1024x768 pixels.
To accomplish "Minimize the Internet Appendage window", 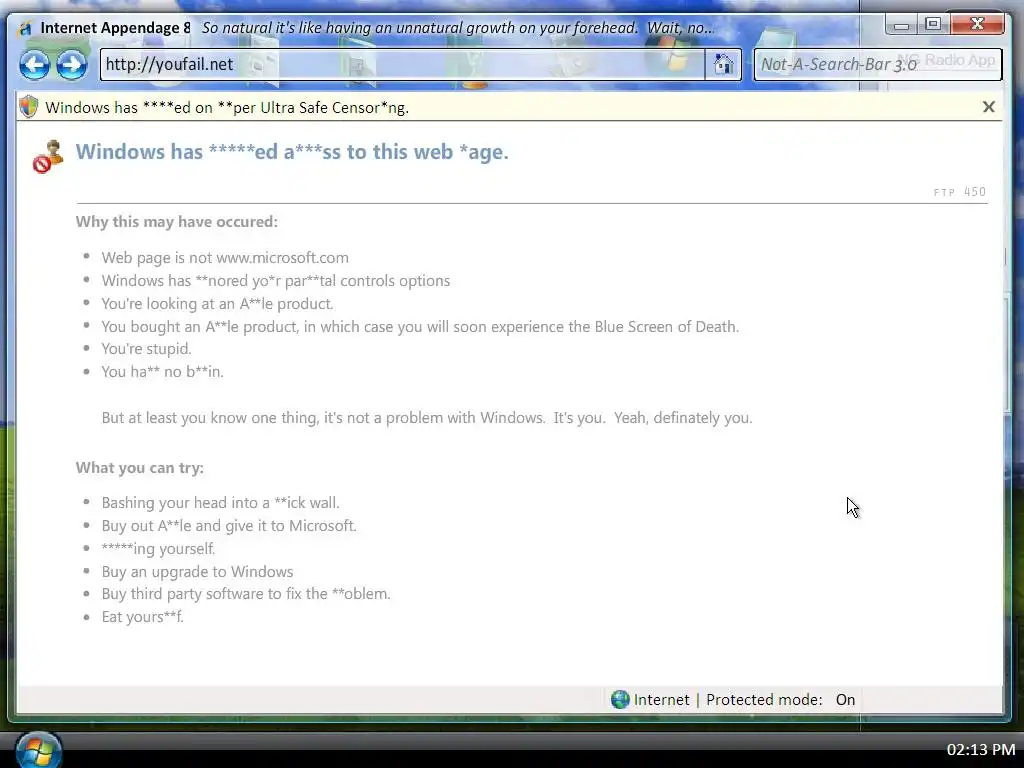I will coord(902,25).
